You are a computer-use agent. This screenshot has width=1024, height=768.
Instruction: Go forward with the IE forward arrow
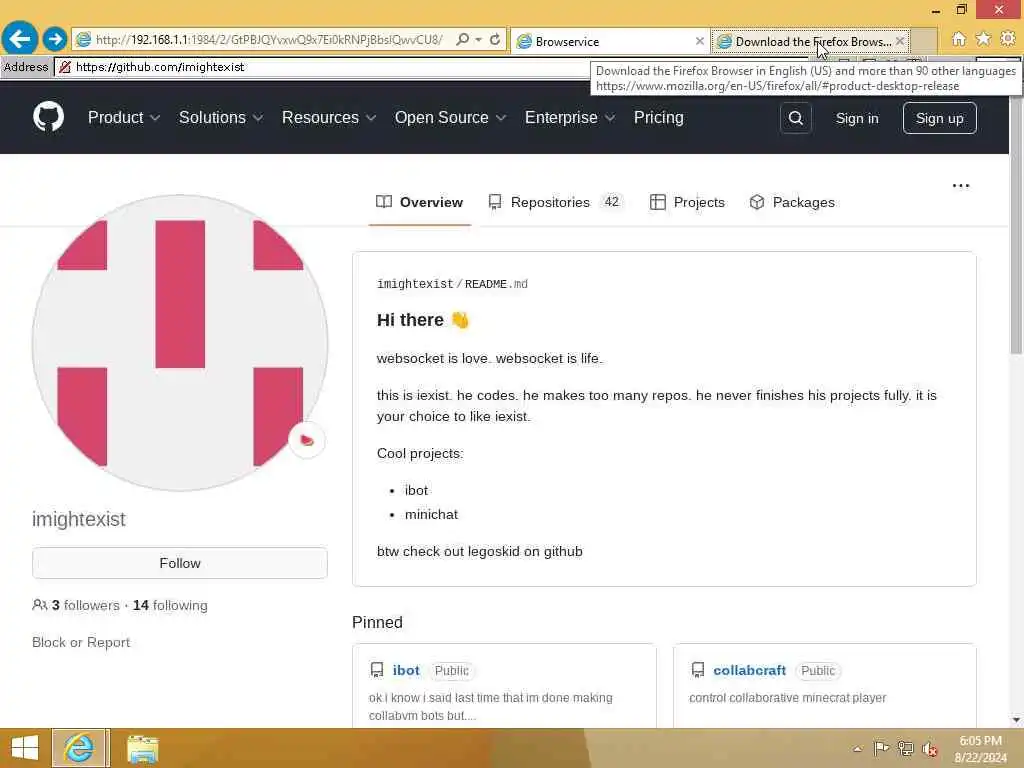[55, 39]
